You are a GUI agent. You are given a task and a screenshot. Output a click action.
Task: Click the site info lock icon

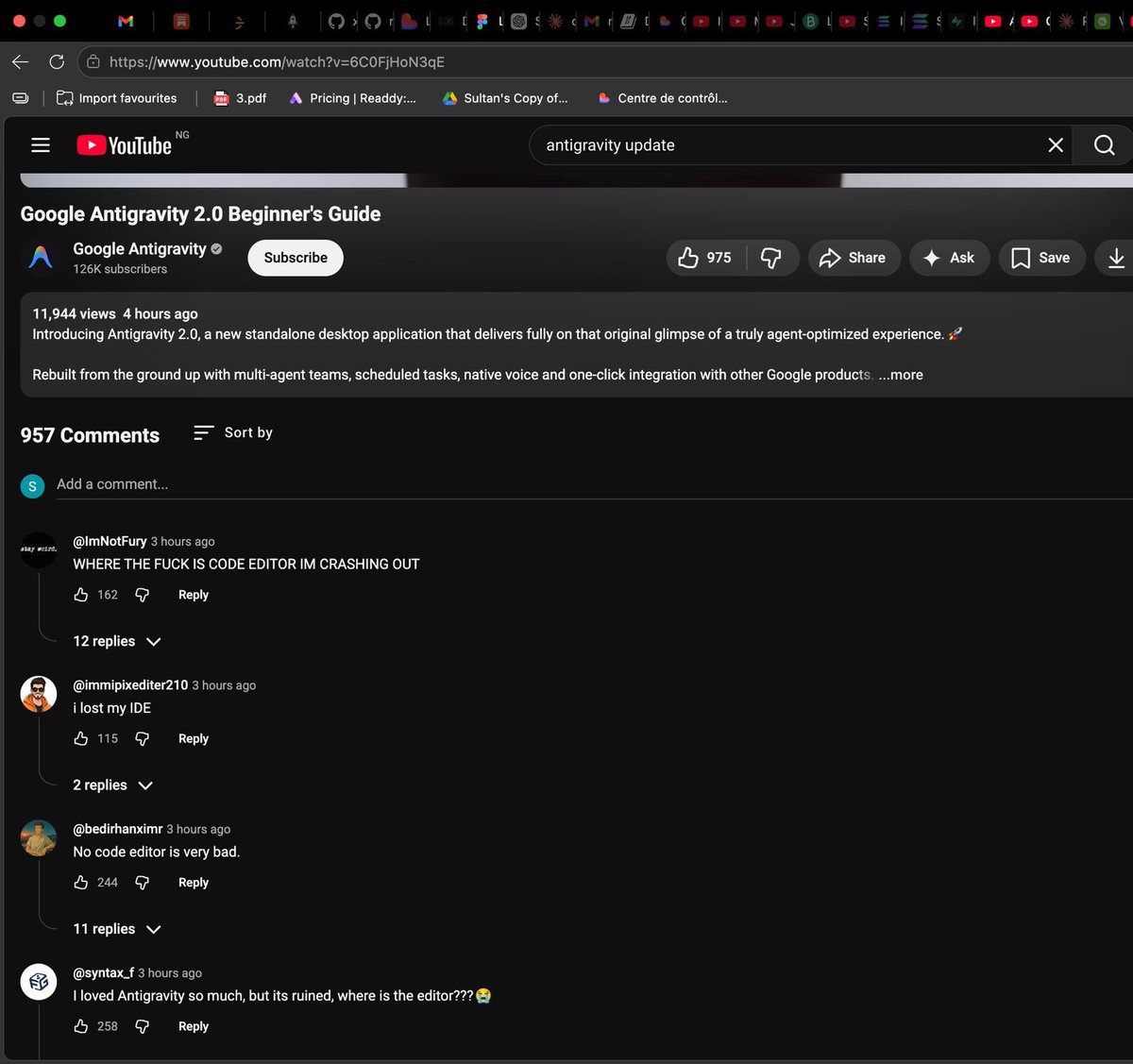click(x=93, y=62)
